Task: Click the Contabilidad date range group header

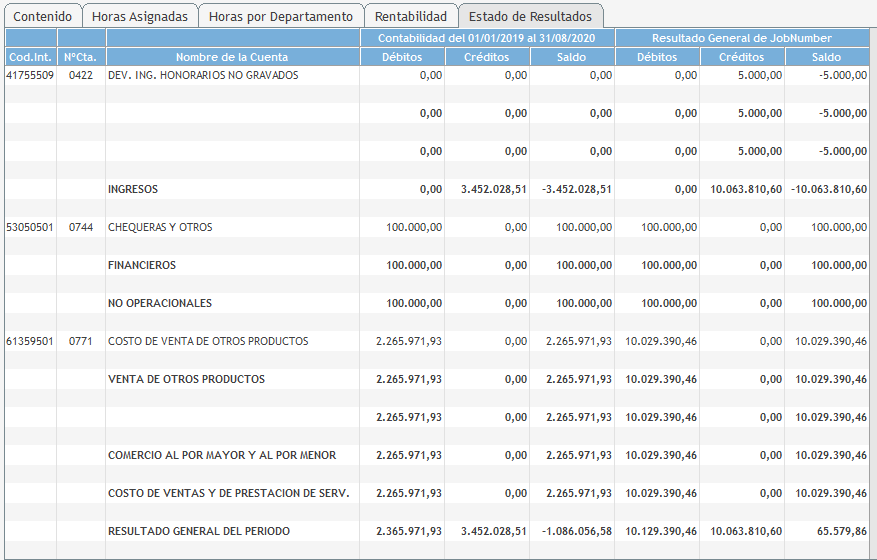Action: point(487,38)
